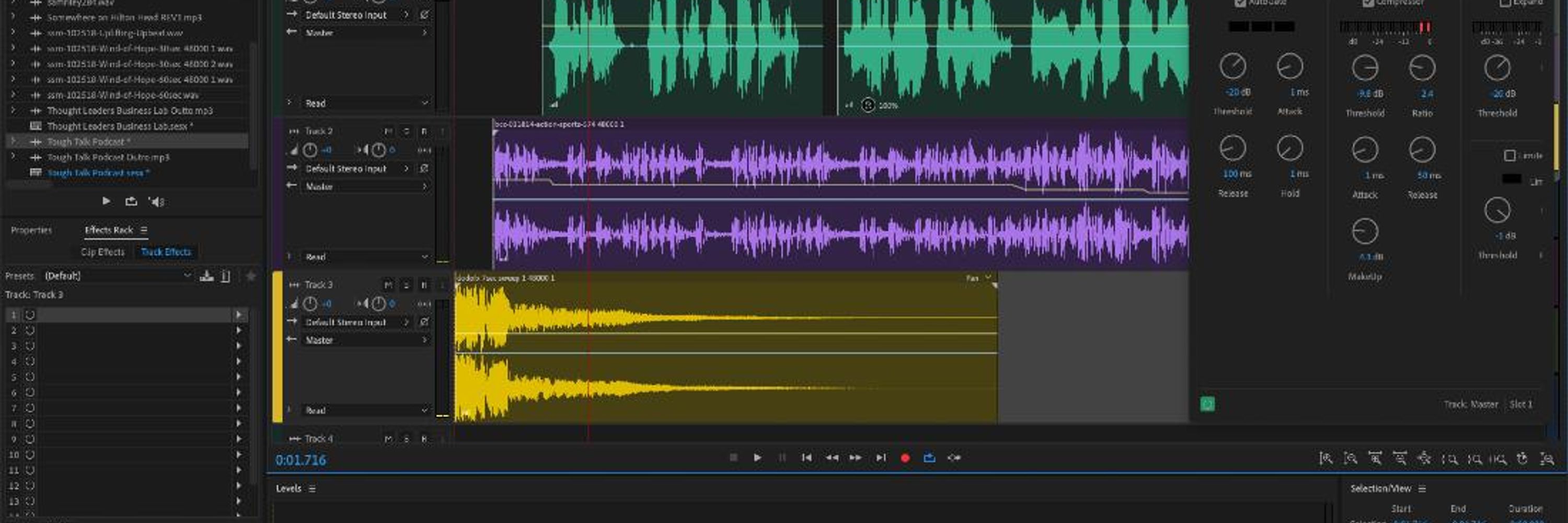Delete preset trash icon in Effects Rack
The width and height of the screenshot is (1568, 523).
pos(226,276)
